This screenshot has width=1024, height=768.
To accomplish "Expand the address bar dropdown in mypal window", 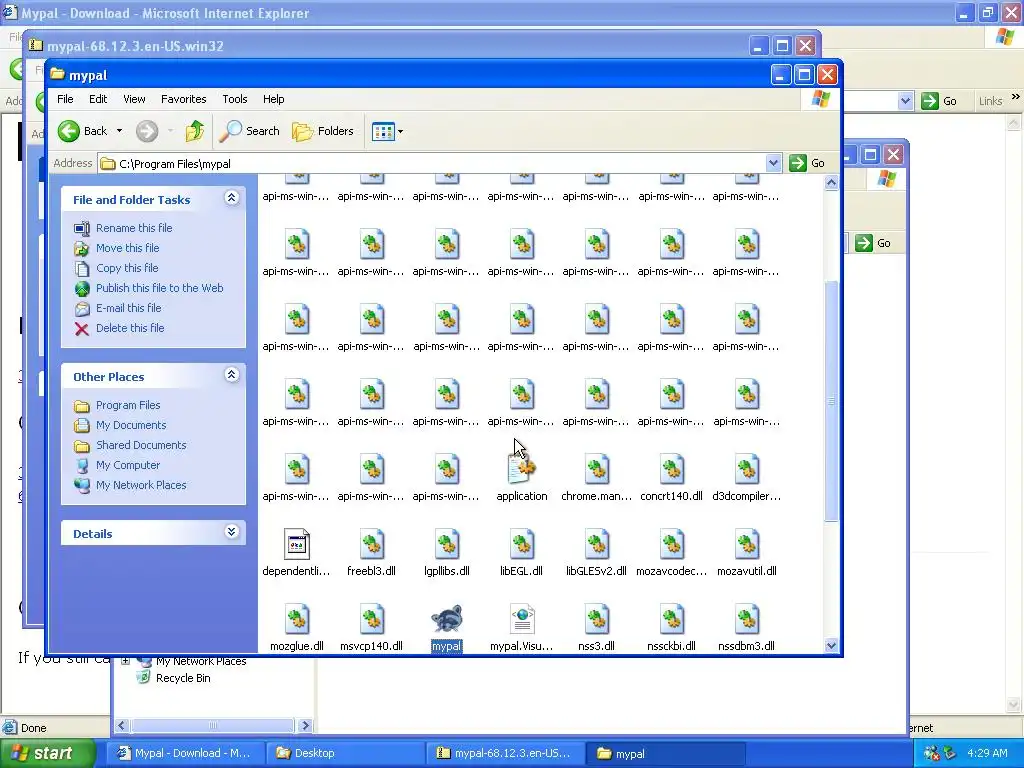I will point(773,163).
